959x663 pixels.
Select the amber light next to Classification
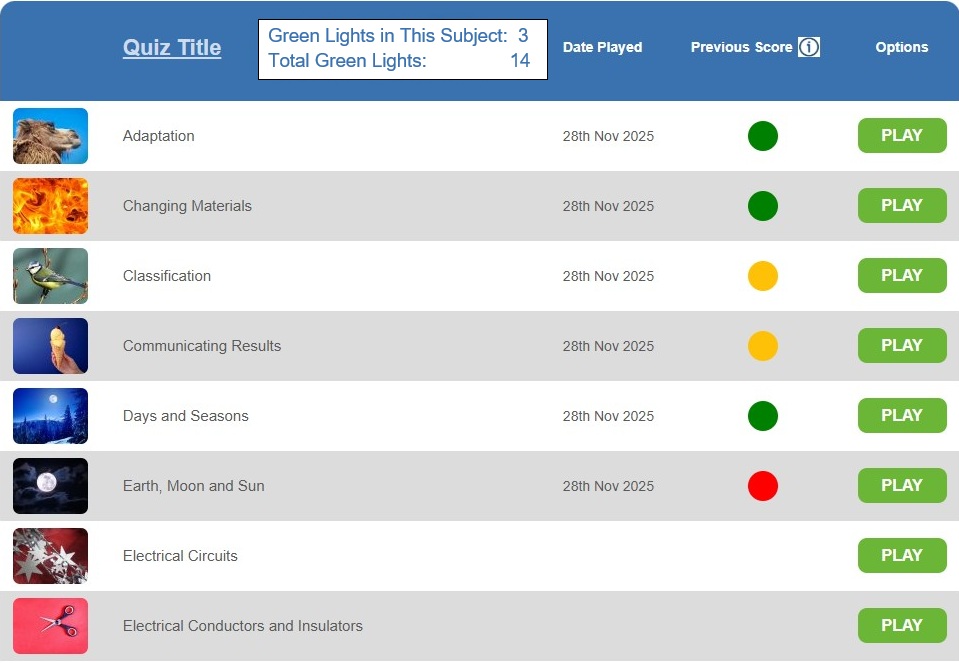[x=763, y=275]
